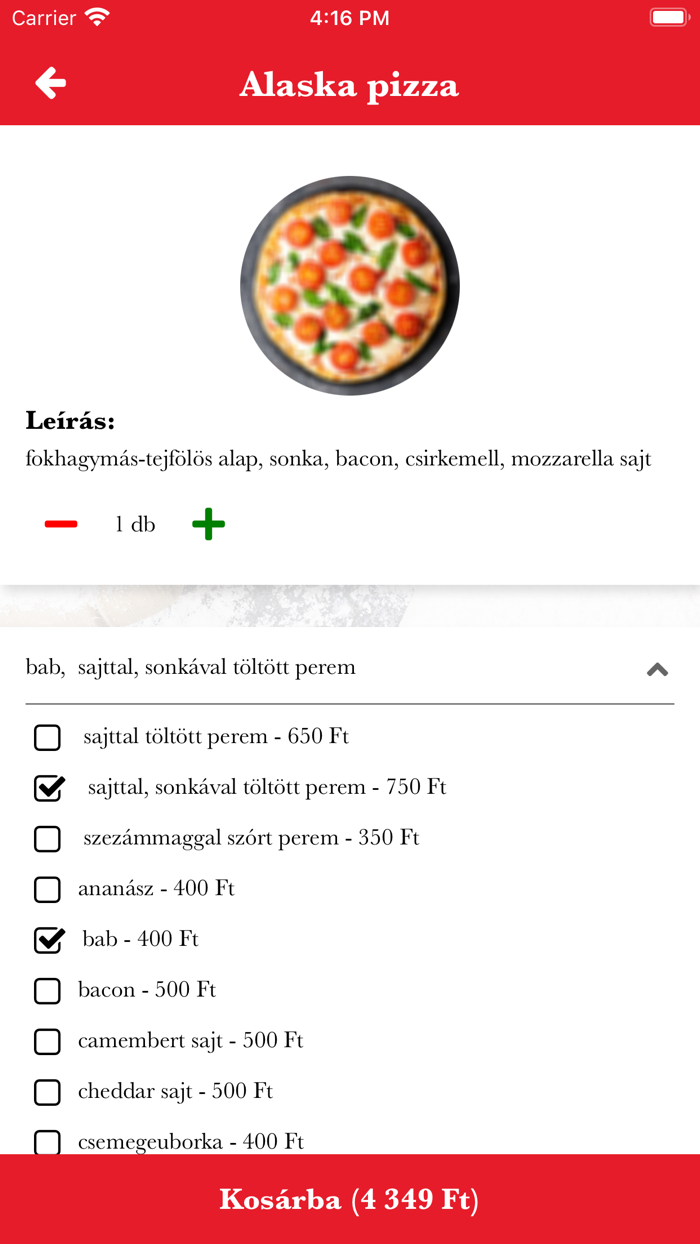
Task: Collapse the toppings list chevron
Action: coord(657,669)
